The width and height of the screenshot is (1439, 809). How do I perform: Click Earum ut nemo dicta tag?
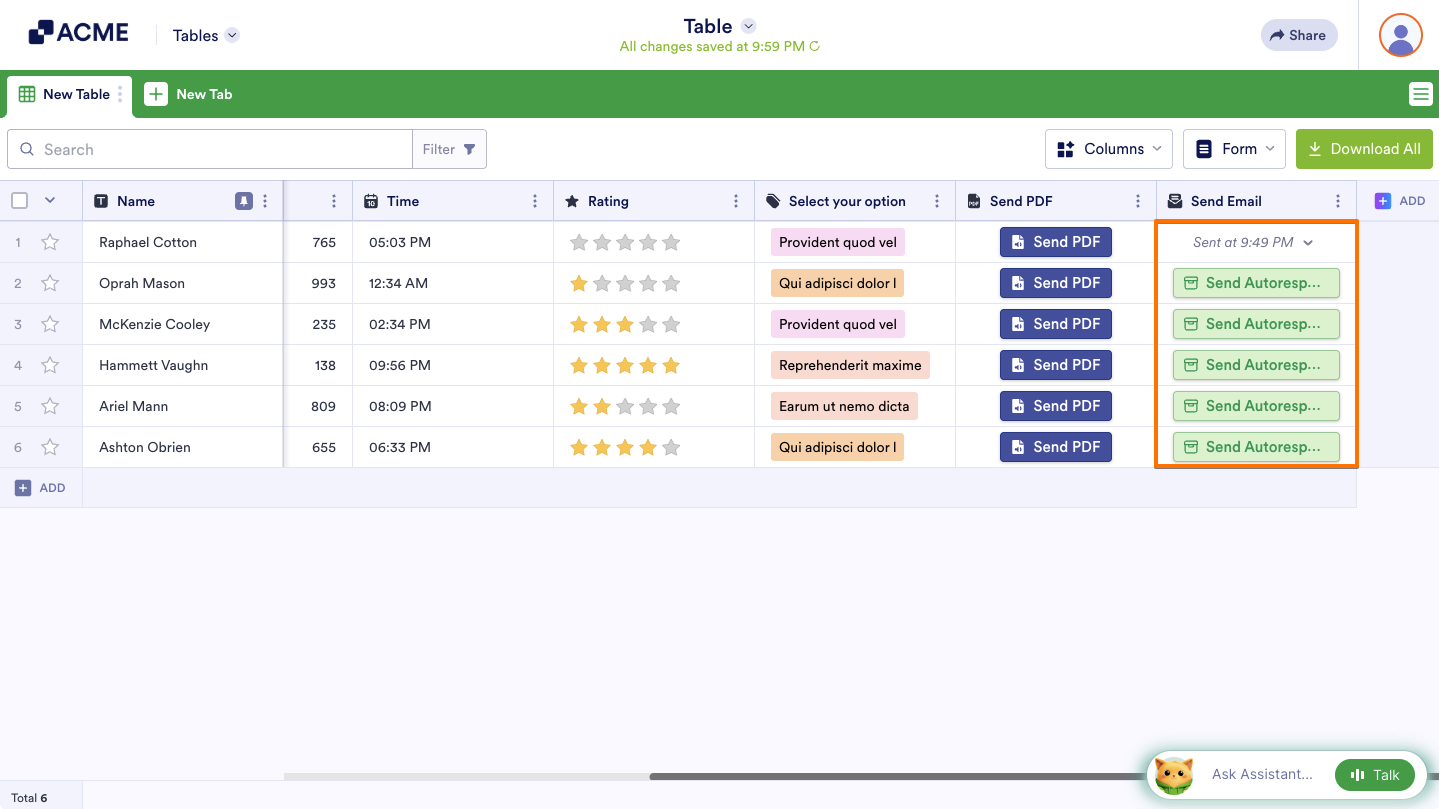click(x=844, y=406)
